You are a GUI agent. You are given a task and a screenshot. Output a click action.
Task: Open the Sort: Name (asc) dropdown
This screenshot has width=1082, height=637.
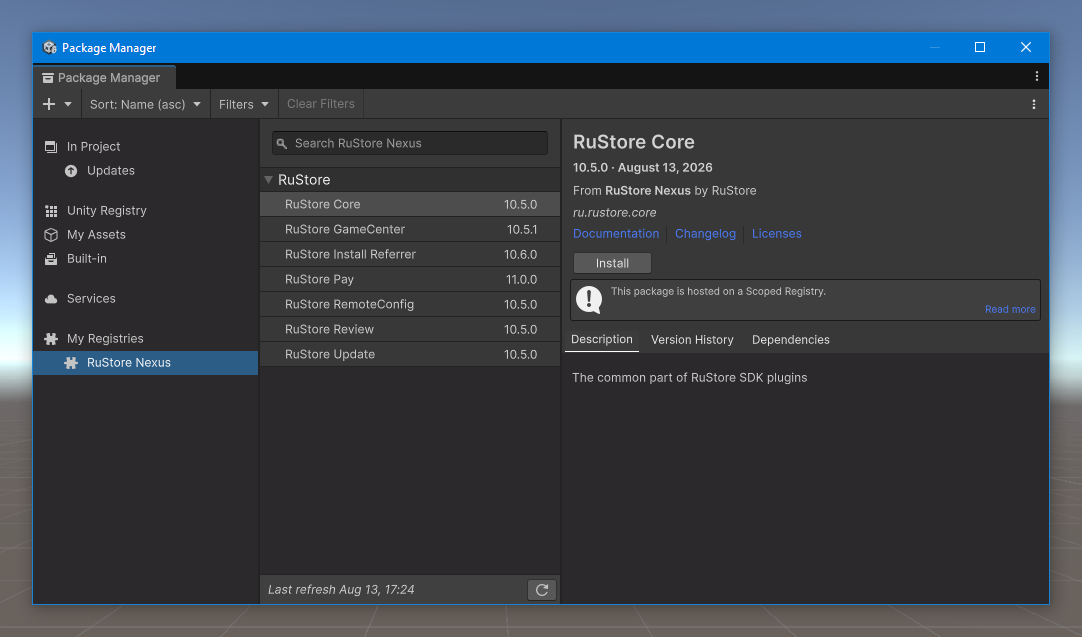[146, 104]
